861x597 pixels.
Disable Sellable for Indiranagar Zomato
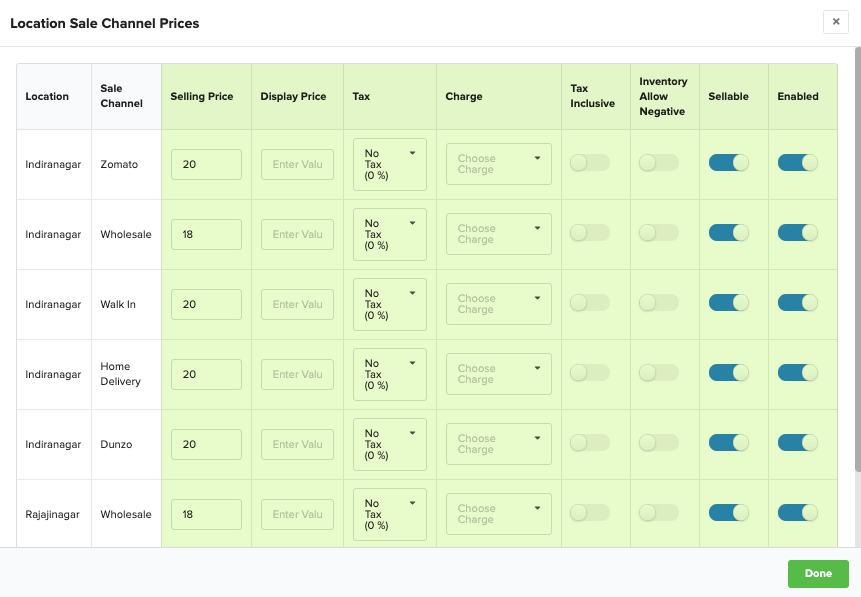[x=729, y=163]
